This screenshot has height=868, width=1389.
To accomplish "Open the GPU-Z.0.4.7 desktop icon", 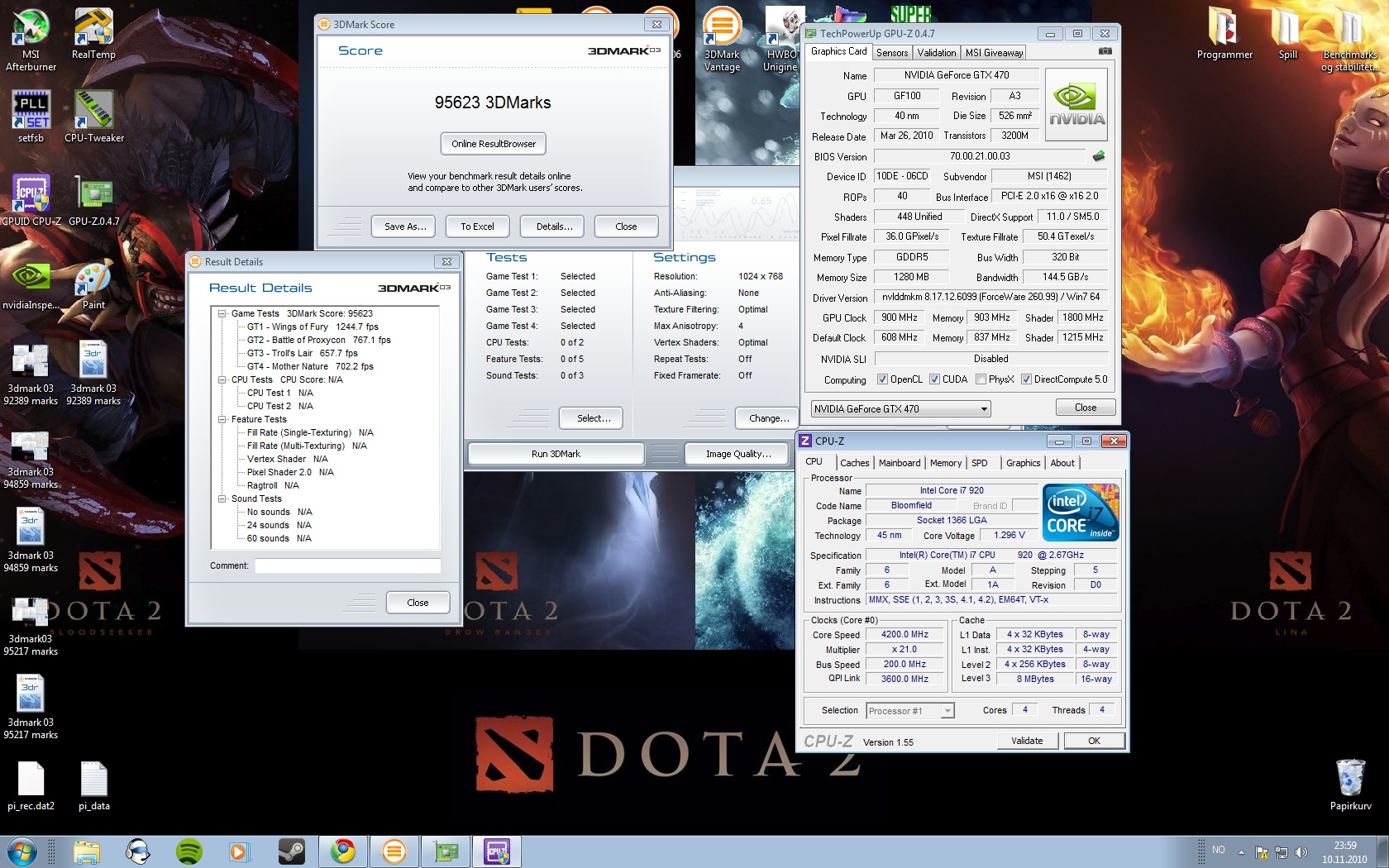I will coord(94,199).
